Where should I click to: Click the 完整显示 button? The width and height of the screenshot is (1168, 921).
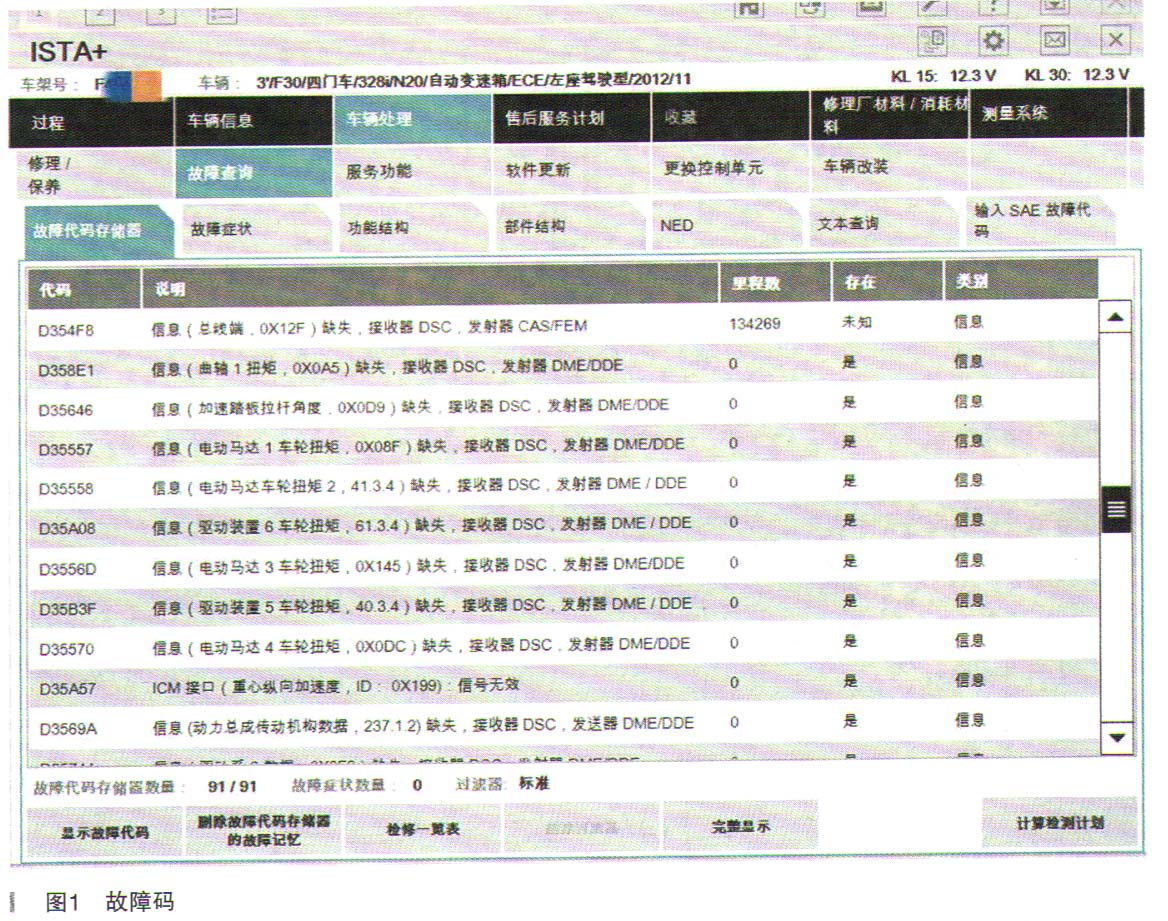(x=740, y=826)
